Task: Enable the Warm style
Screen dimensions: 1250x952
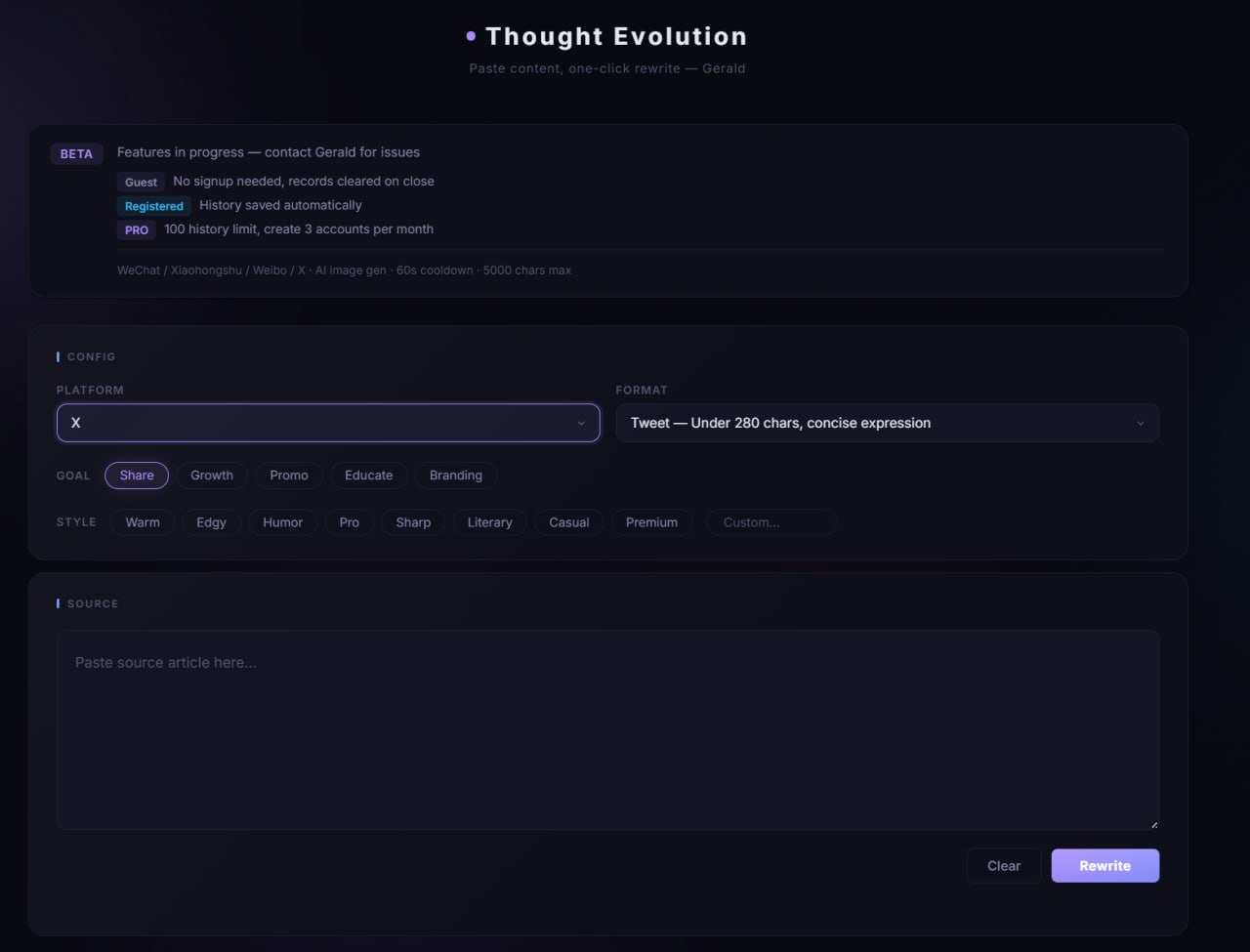Action: point(143,522)
